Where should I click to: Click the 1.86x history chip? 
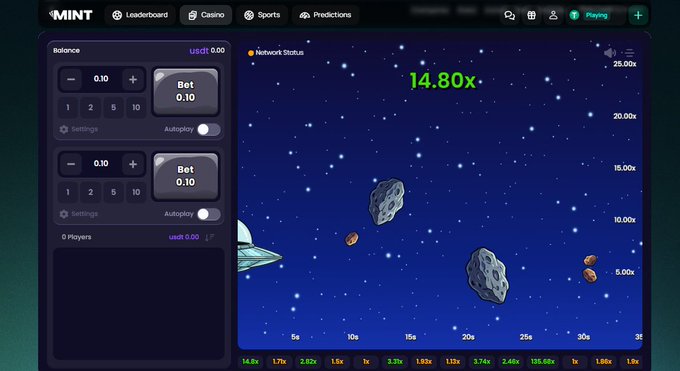[x=603, y=361]
